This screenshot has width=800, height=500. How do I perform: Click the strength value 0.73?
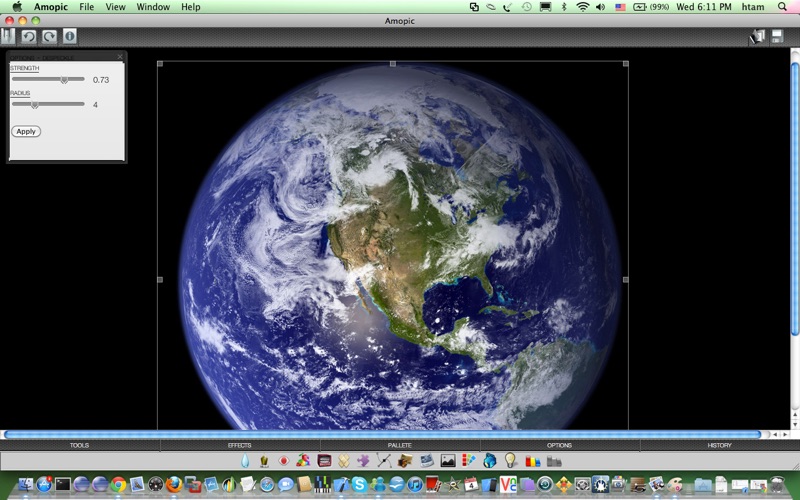click(x=101, y=80)
